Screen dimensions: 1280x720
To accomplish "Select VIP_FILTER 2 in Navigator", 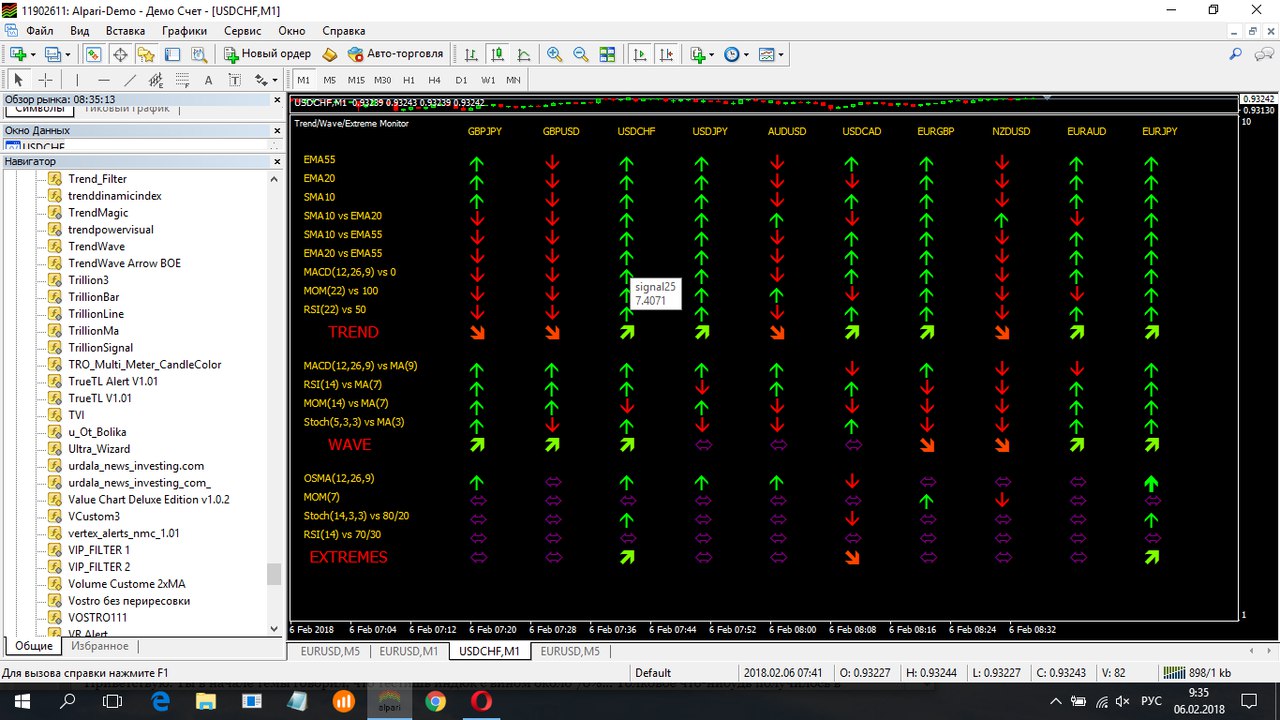I will (x=99, y=567).
